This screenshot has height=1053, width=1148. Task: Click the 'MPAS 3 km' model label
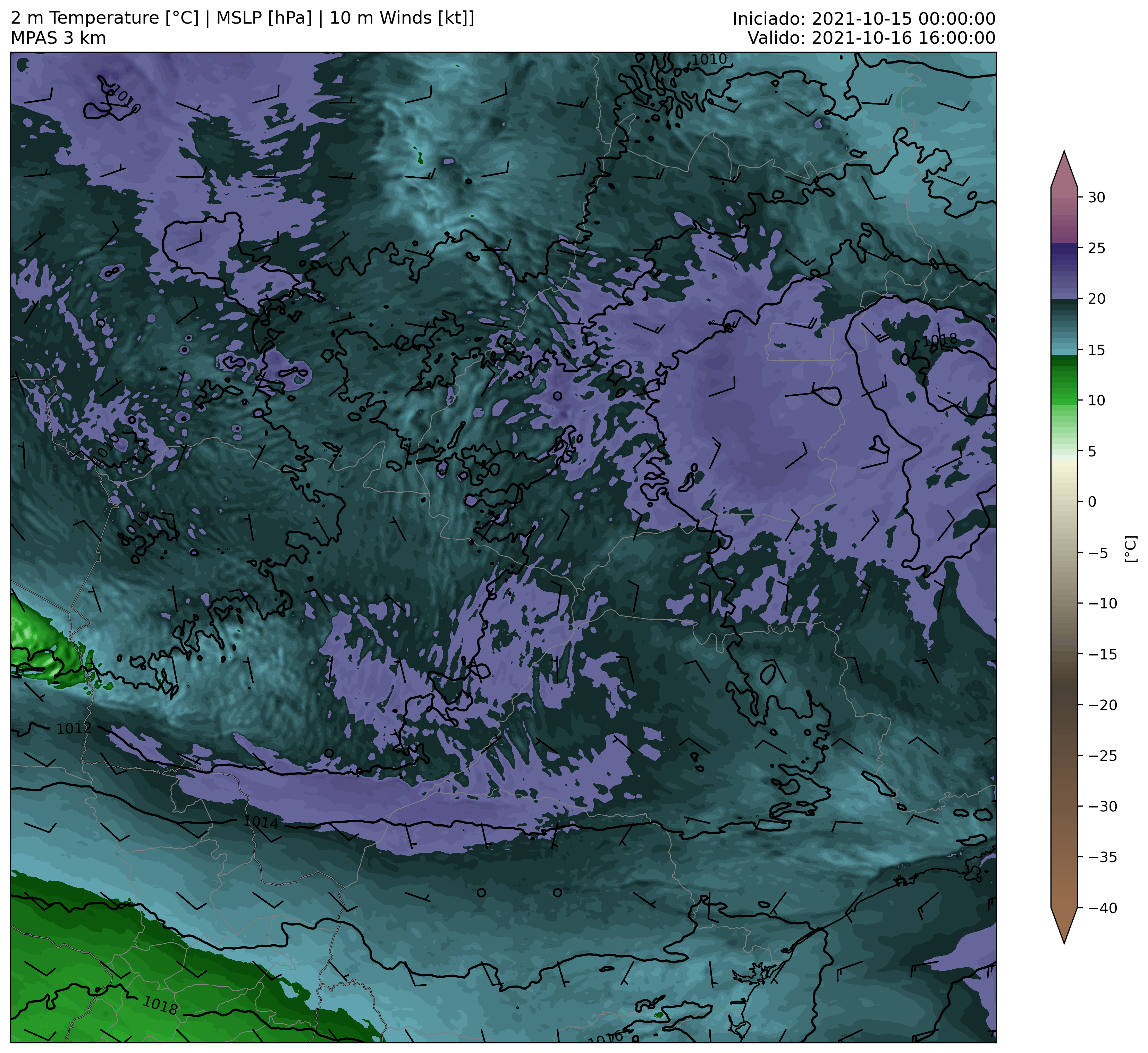pos(58,38)
